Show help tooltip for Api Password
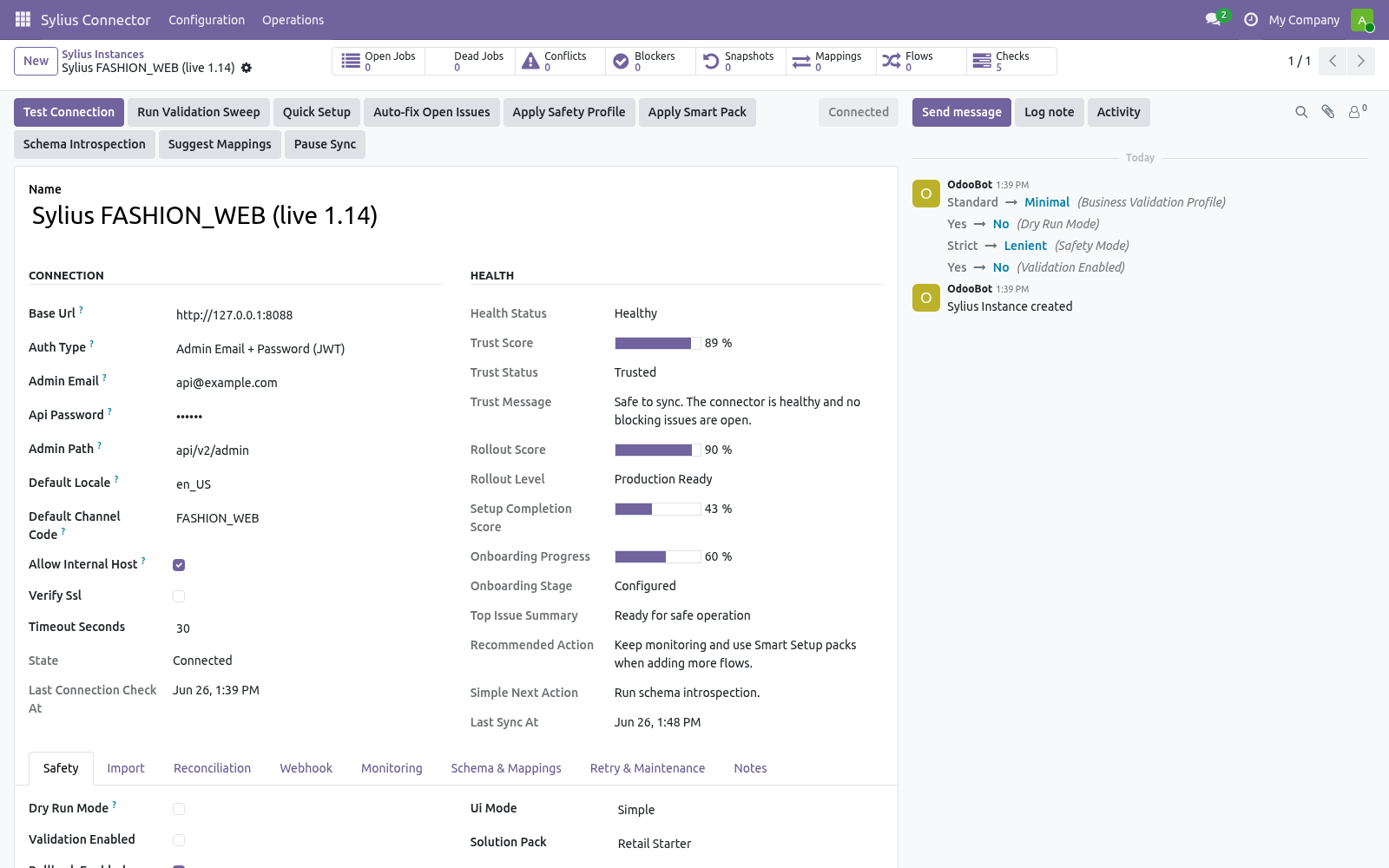 (109, 411)
